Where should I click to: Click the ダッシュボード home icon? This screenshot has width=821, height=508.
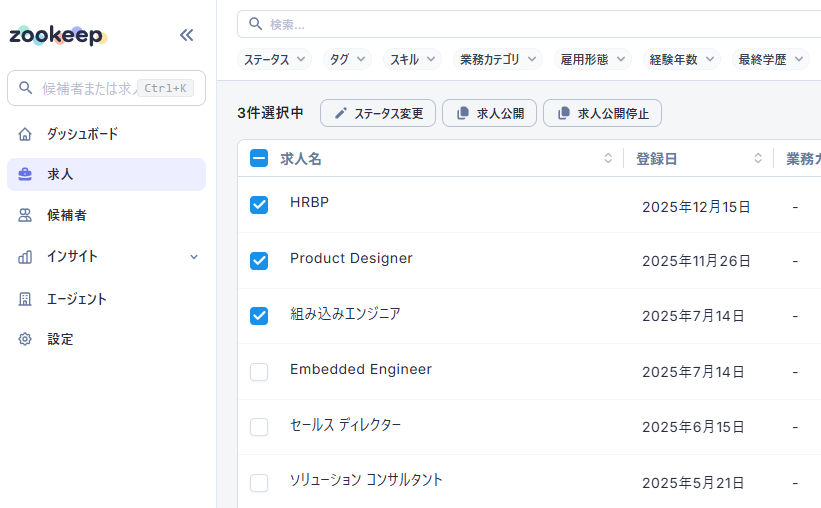pos(25,134)
